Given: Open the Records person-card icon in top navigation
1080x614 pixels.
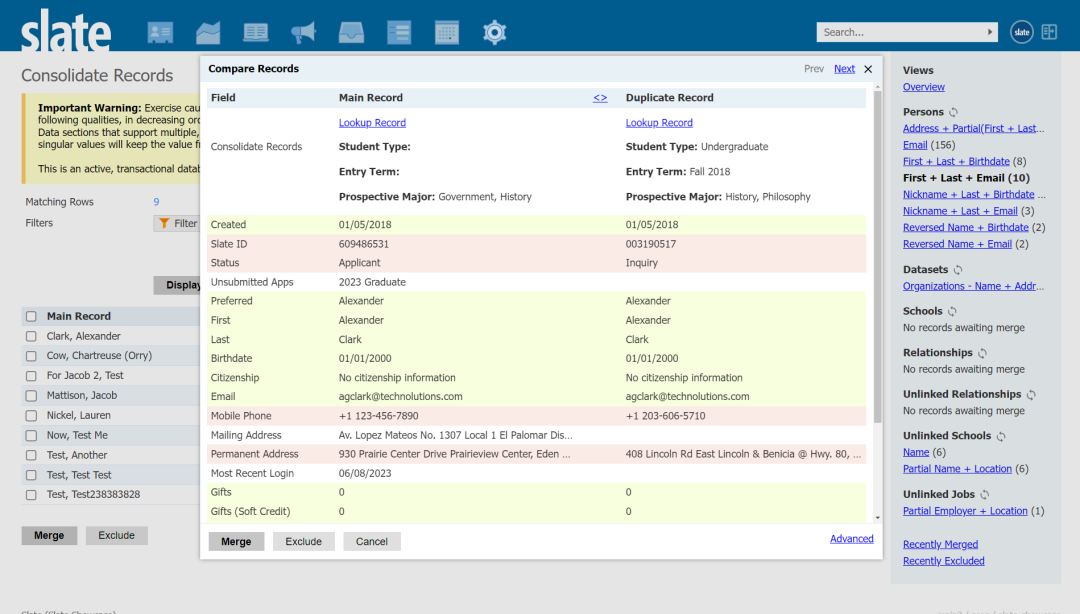Looking at the screenshot, I should pos(160,32).
